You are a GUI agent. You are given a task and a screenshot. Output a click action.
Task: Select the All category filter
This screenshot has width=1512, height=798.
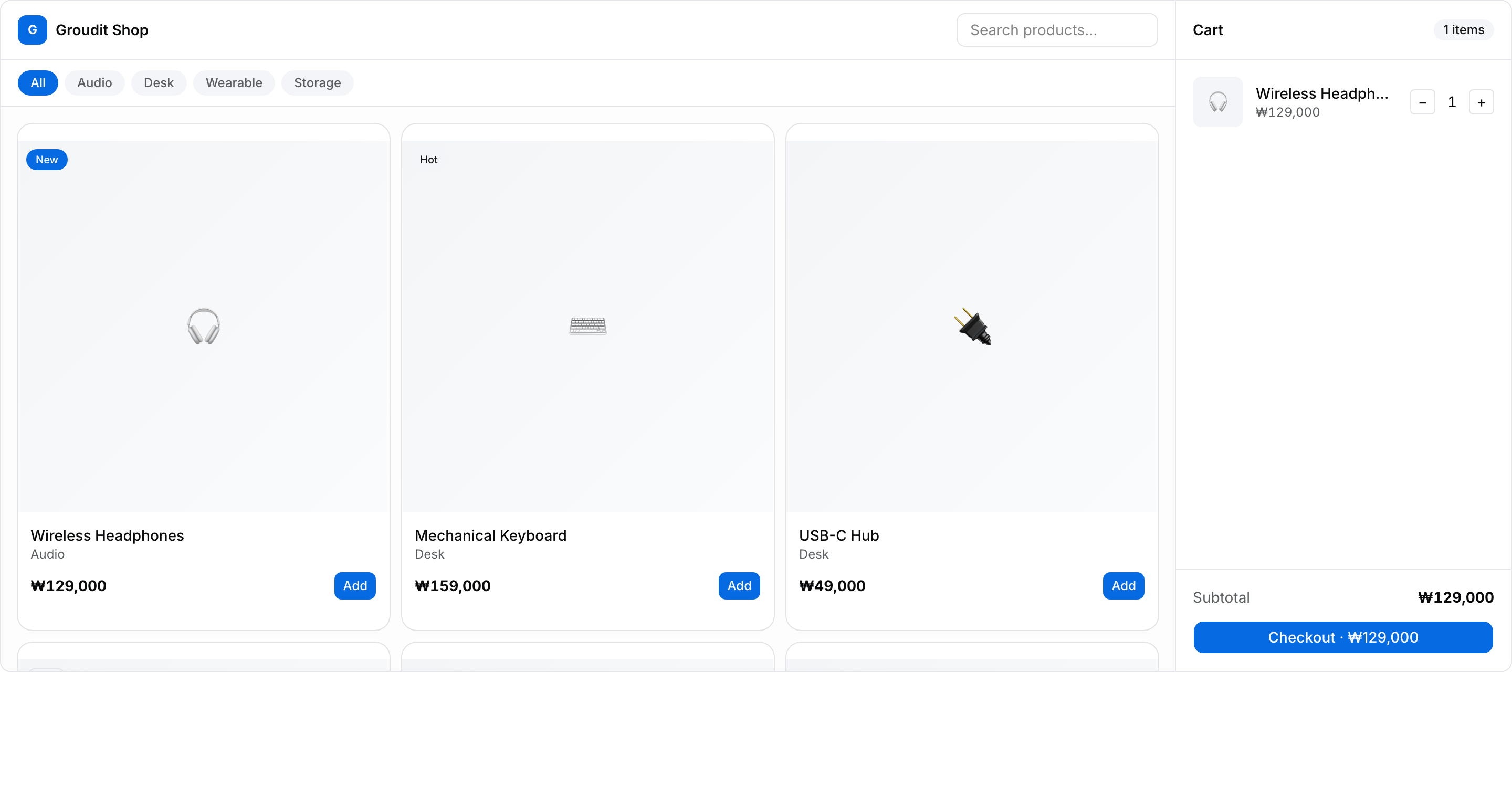click(x=38, y=83)
